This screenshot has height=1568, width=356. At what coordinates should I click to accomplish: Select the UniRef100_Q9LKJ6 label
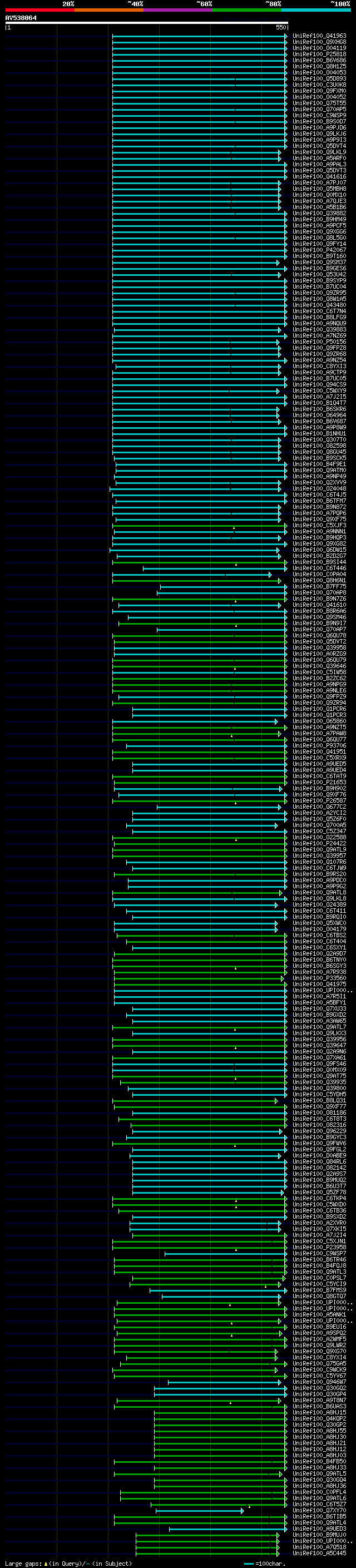tap(319, 134)
